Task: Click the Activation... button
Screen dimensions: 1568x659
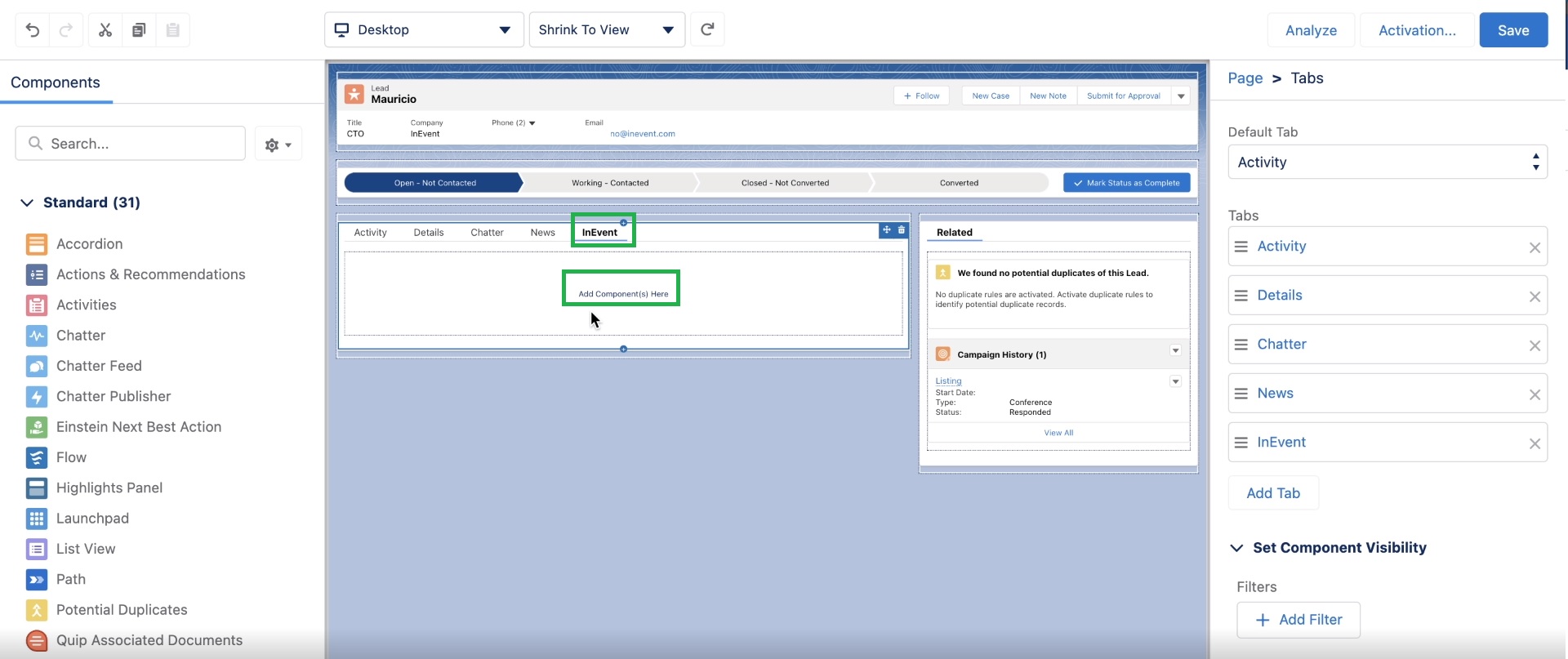Action: 1417,30
